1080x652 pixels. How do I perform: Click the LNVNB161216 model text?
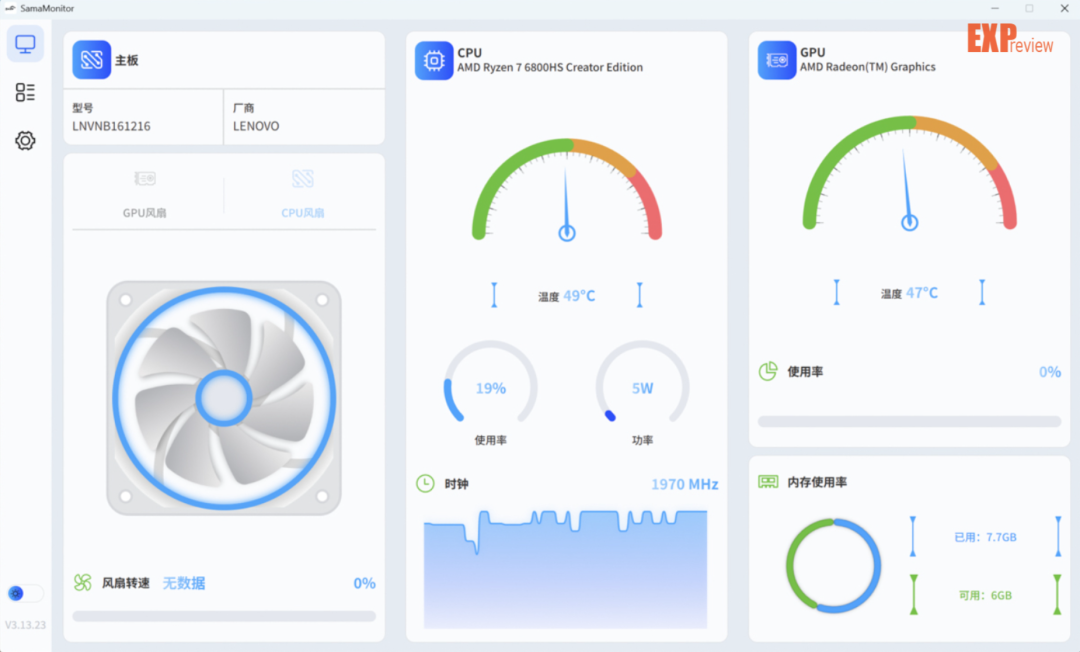tap(111, 126)
